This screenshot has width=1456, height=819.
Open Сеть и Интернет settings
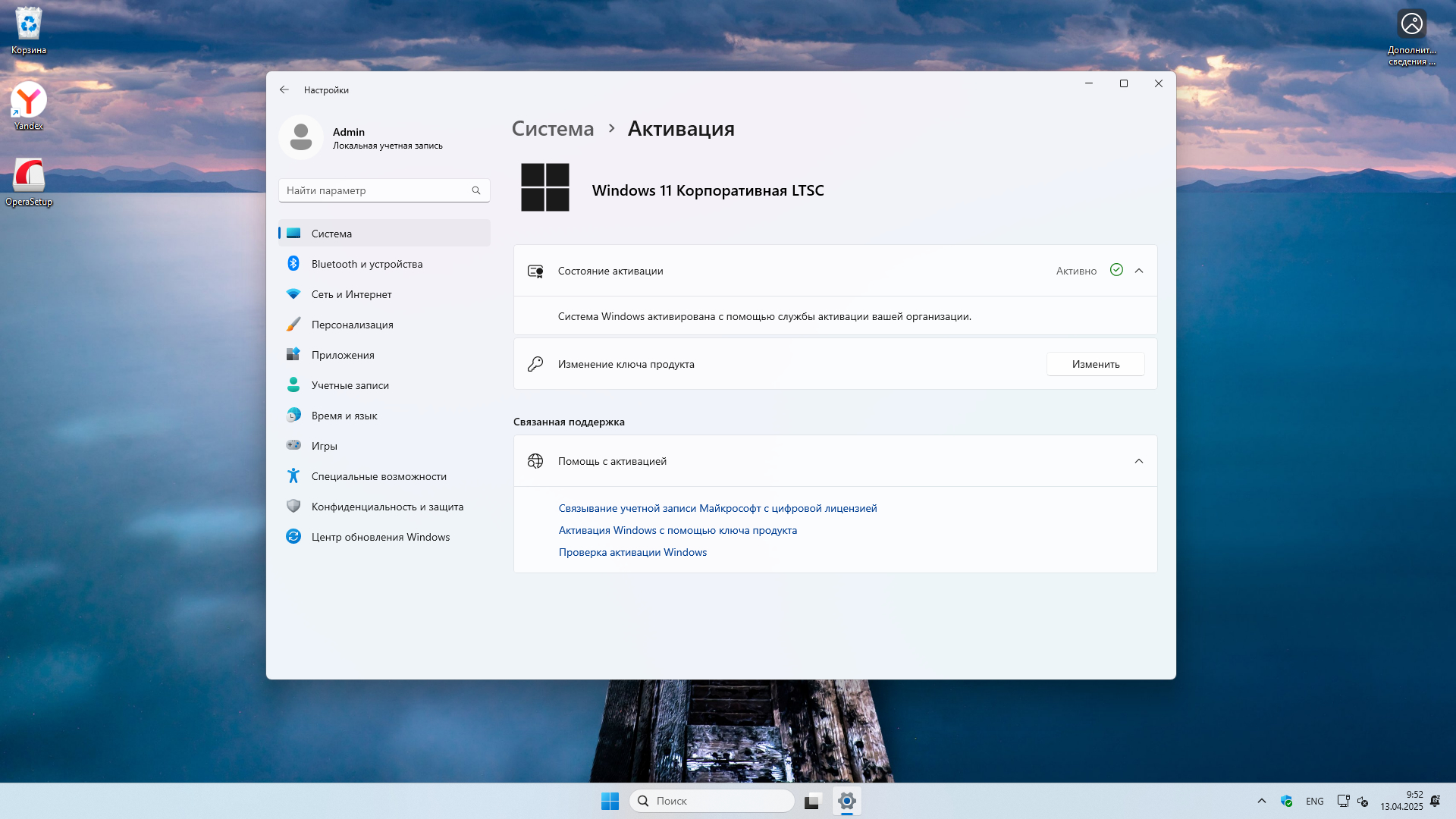coord(351,294)
